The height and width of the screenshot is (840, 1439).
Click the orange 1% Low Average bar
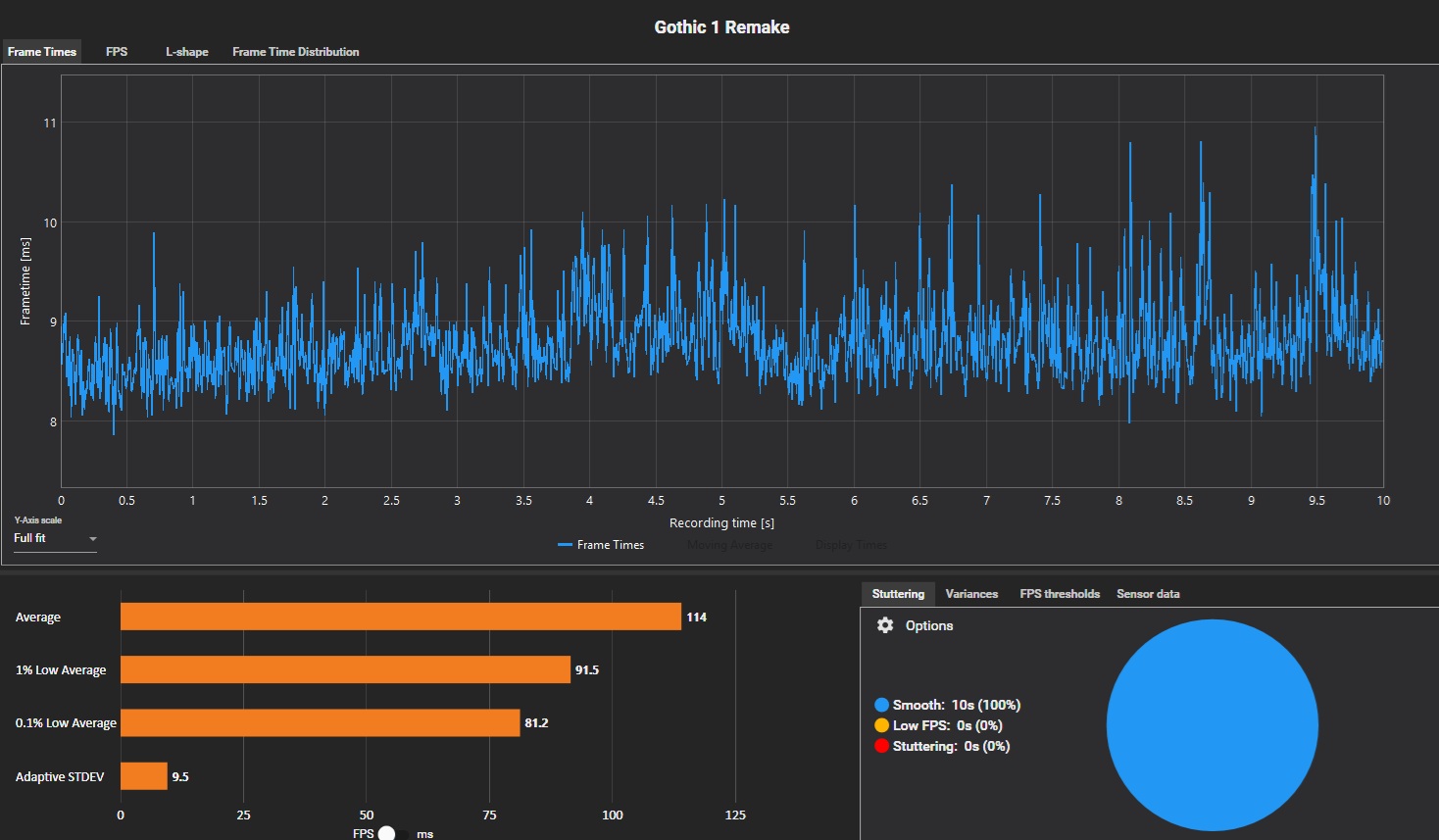pos(345,669)
